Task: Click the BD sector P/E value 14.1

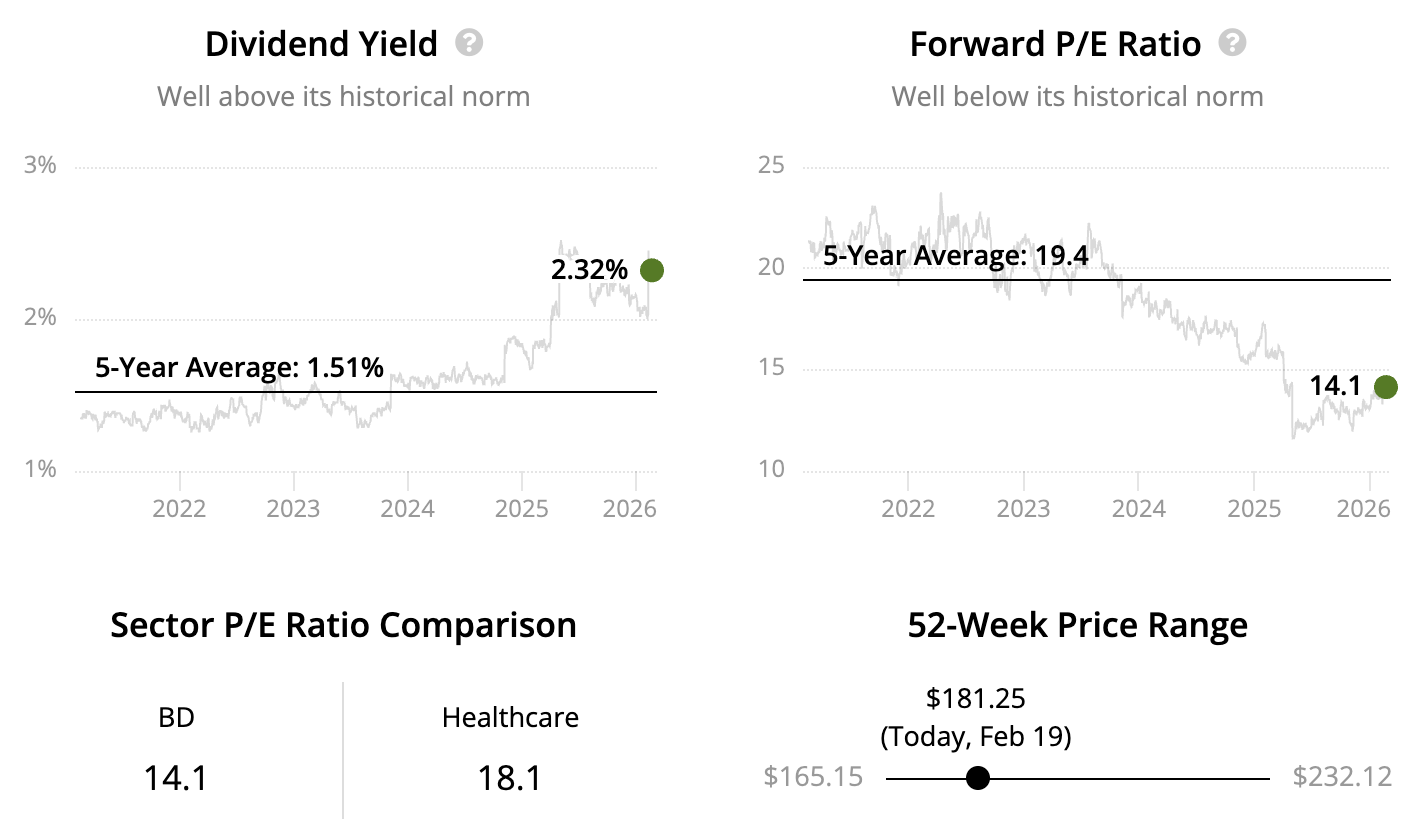Action: (176, 777)
